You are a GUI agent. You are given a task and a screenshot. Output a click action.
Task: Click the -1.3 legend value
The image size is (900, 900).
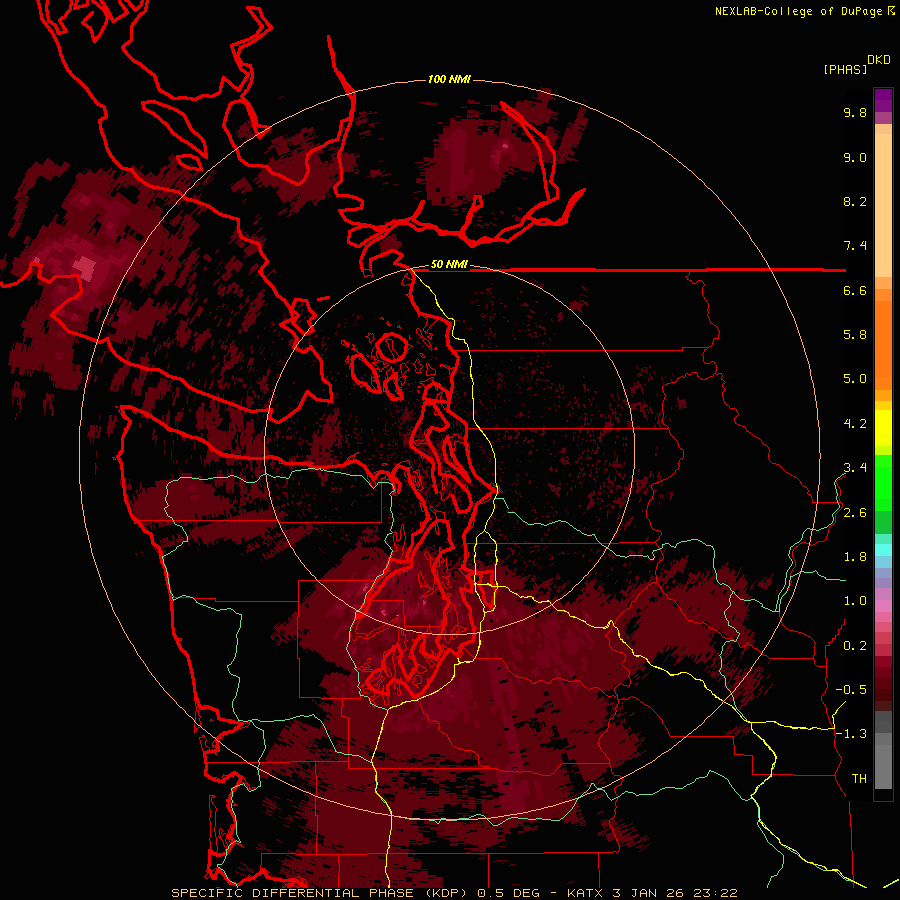(x=851, y=734)
